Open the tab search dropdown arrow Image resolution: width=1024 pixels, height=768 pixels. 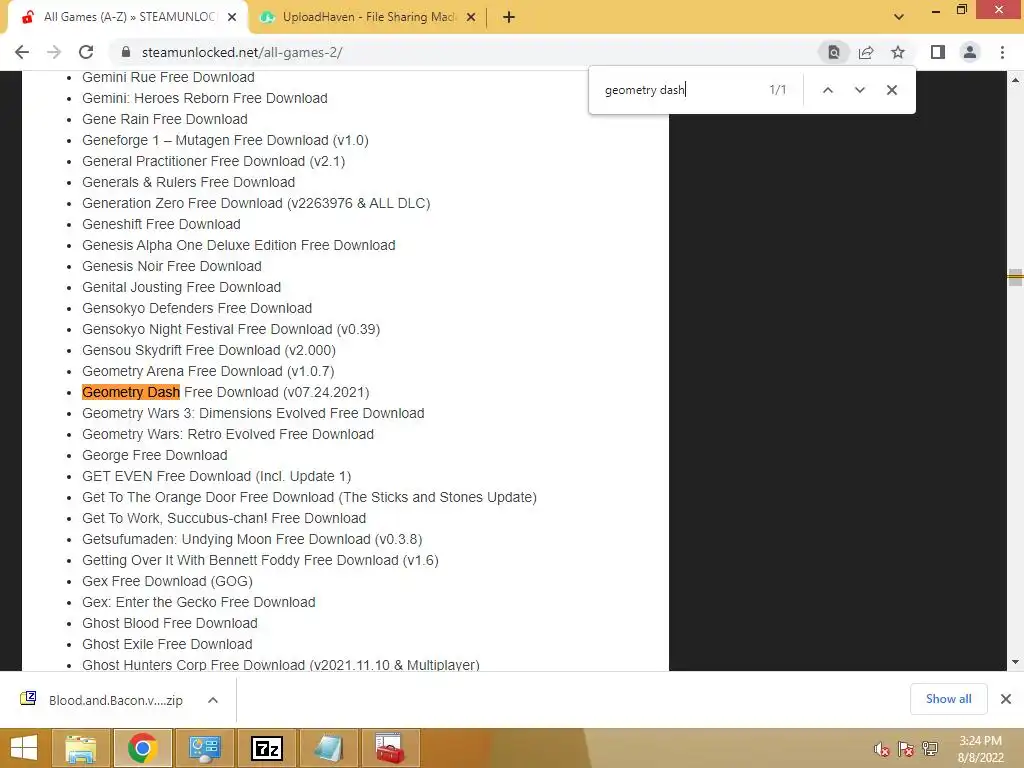click(x=899, y=17)
